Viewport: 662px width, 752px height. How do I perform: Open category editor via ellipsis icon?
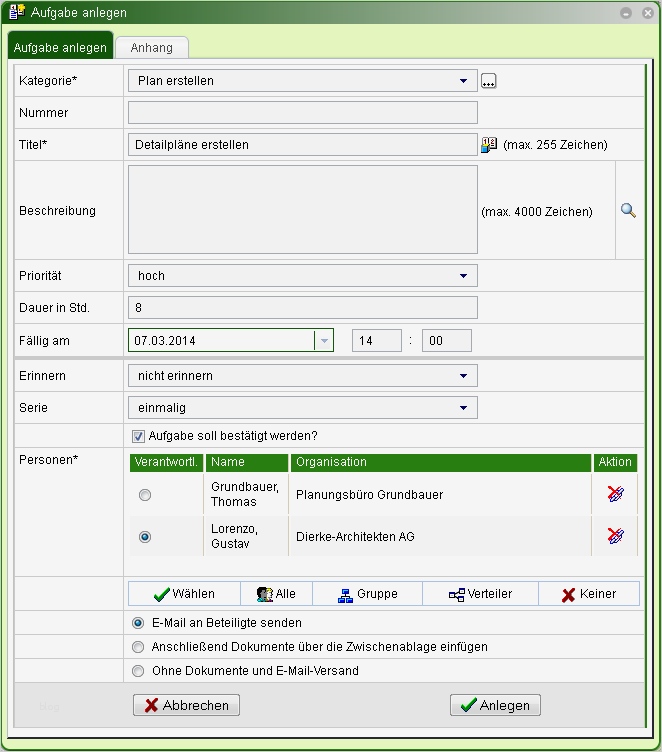(x=488, y=81)
